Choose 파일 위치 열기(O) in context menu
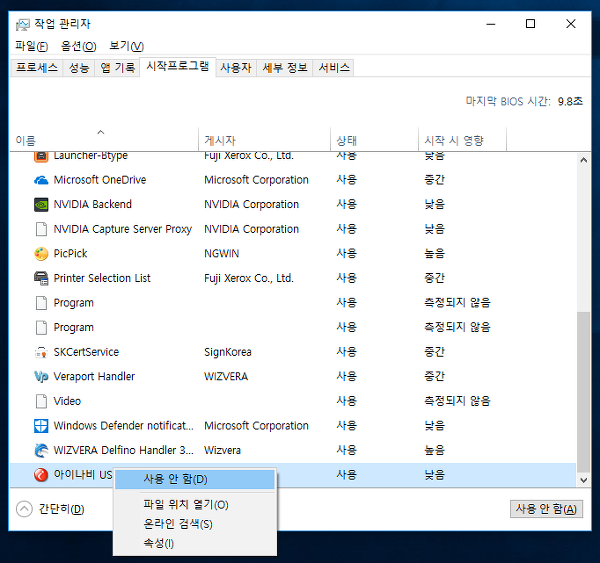This screenshot has height=563, width=600. (x=195, y=505)
